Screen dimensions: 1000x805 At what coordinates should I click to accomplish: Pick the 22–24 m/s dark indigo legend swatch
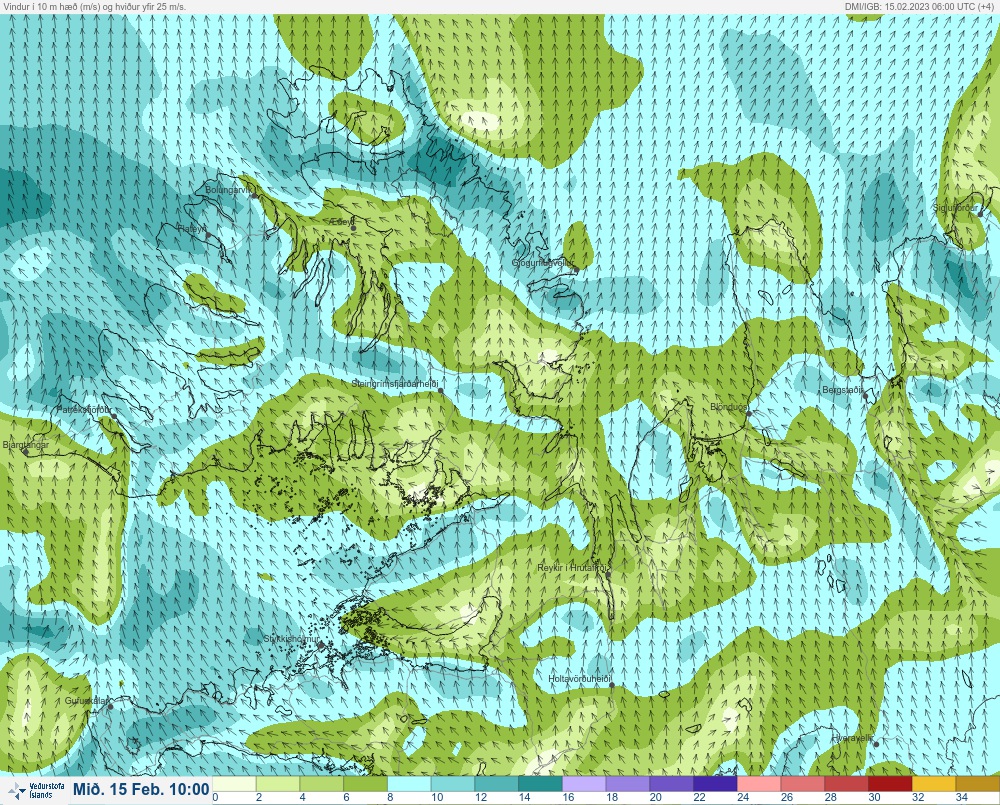click(715, 783)
